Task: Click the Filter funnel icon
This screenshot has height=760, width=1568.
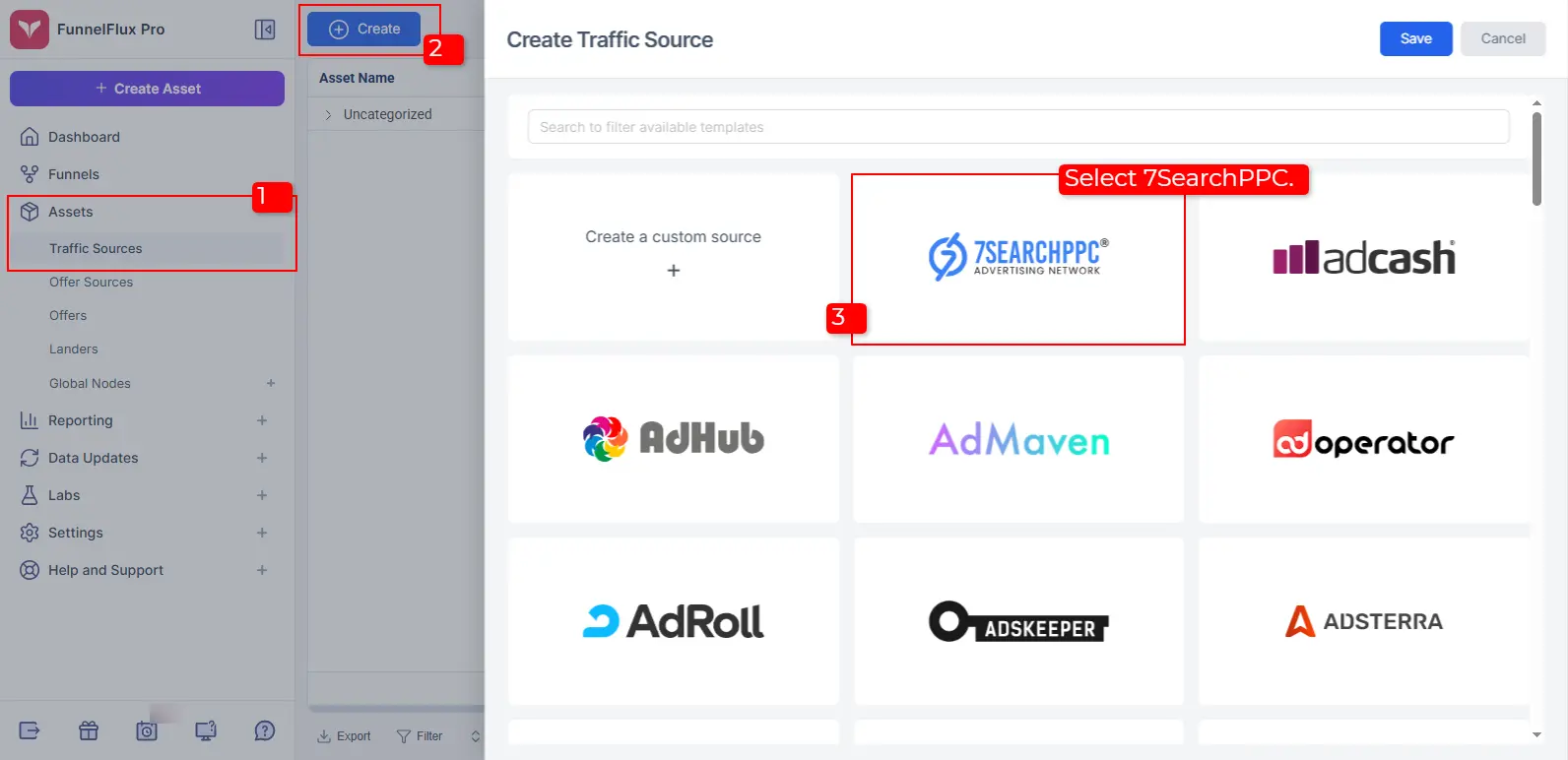Action: pyautogui.click(x=404, y=736)
